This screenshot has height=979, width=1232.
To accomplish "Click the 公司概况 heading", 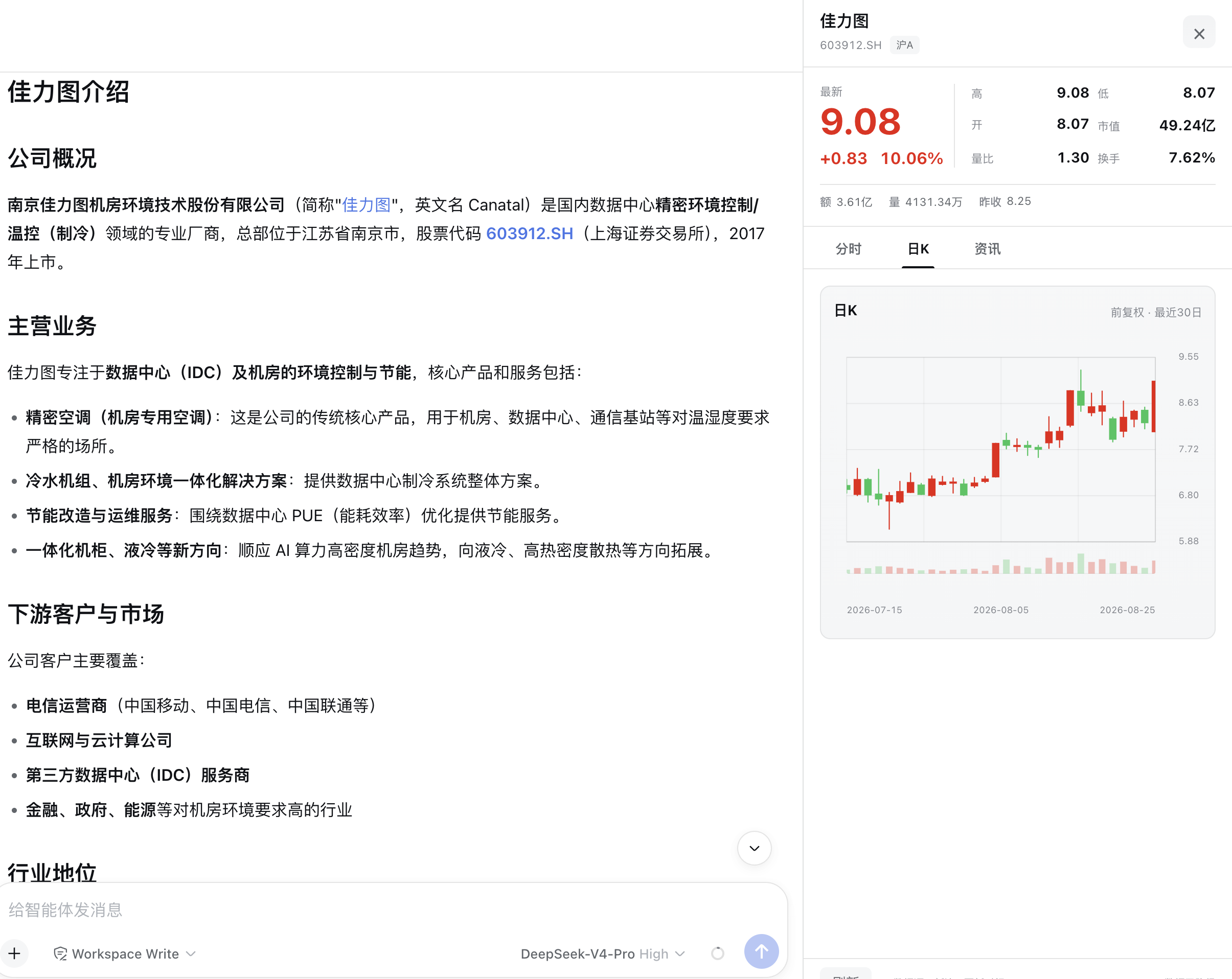I will (x=52, y=158).
